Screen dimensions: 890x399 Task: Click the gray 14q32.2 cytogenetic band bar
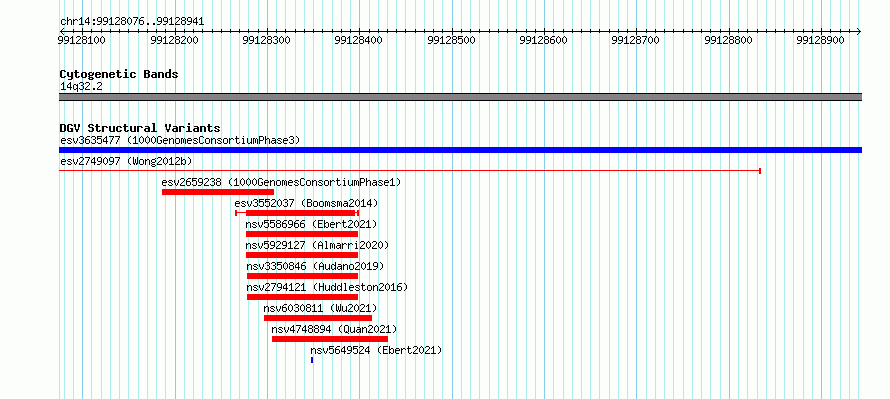(x=460, y=97)
